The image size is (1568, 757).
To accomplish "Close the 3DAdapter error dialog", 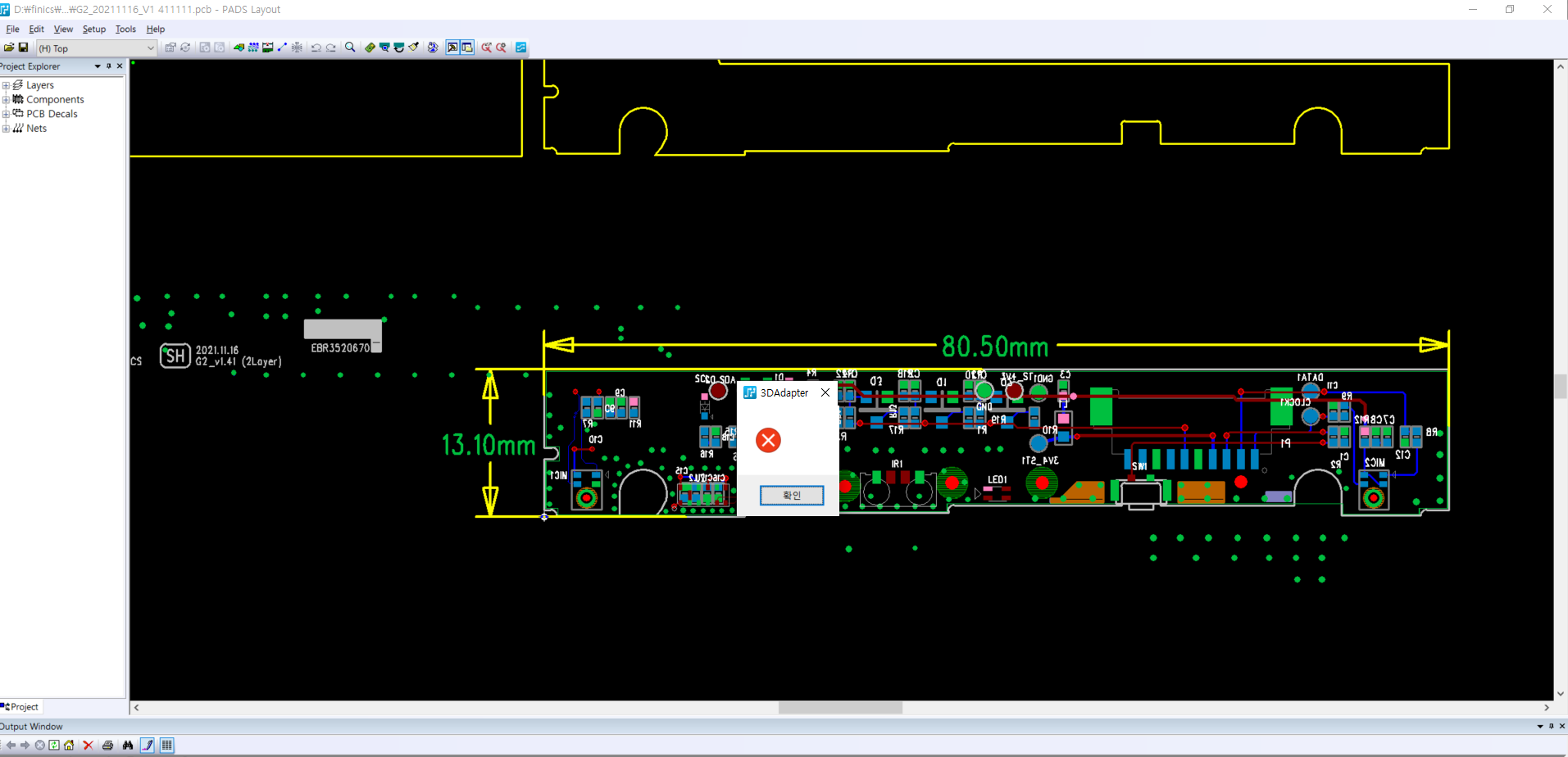I will (825, 392).
